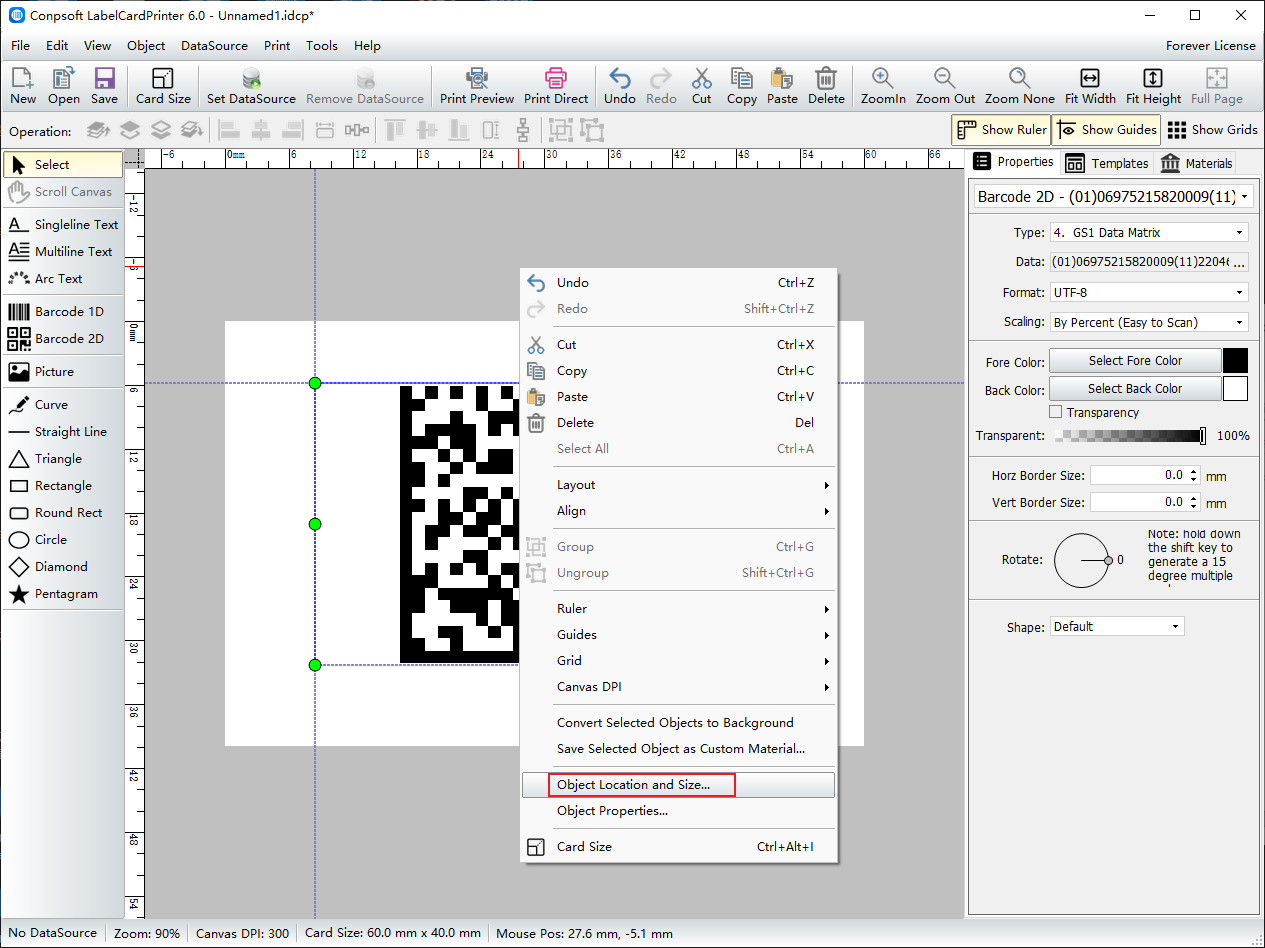Choose Save Selected Object as Custom Material

(678, 749)
